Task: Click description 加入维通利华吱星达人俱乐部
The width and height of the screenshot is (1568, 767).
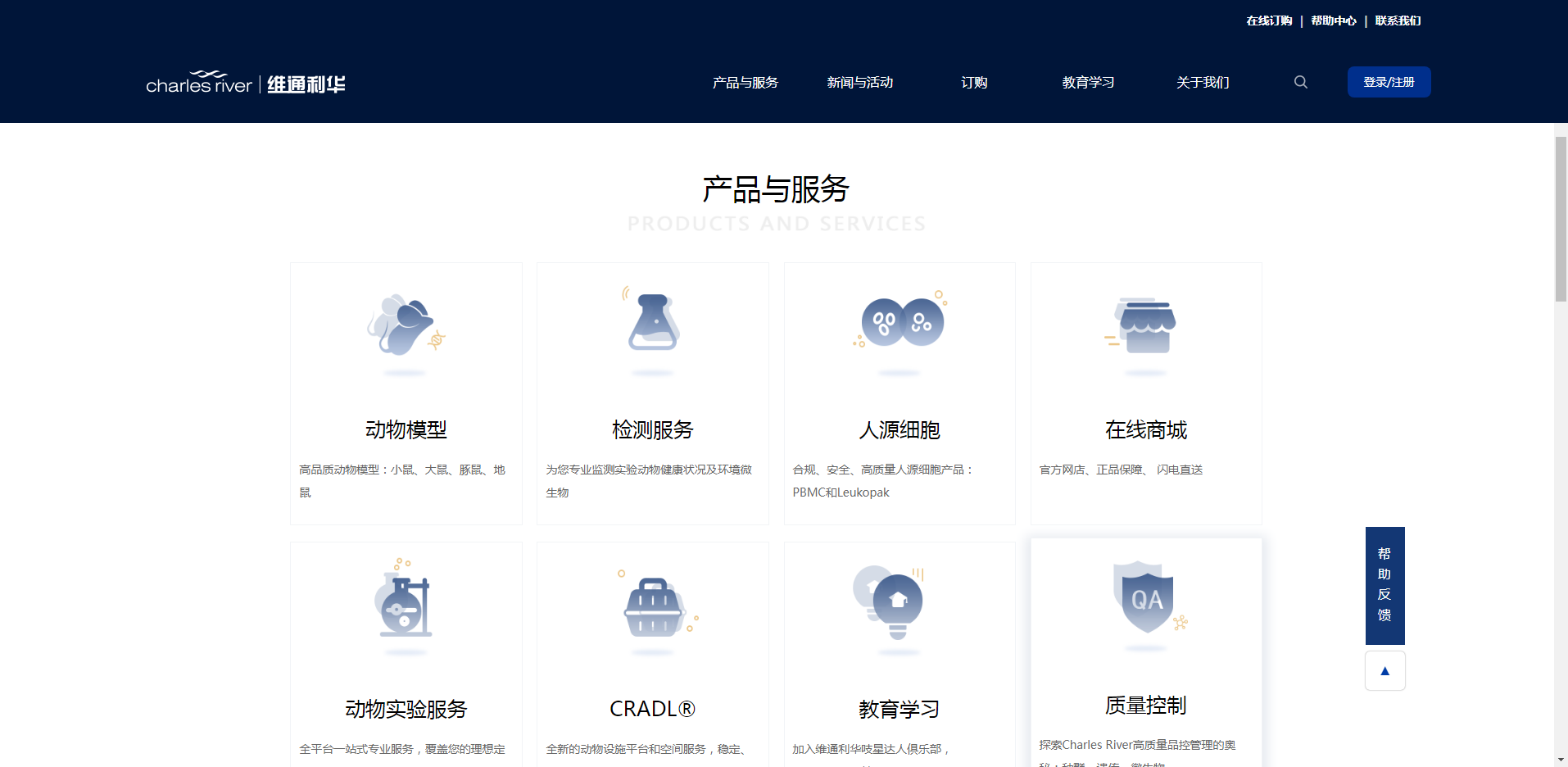Action: (x=871, y=749)
